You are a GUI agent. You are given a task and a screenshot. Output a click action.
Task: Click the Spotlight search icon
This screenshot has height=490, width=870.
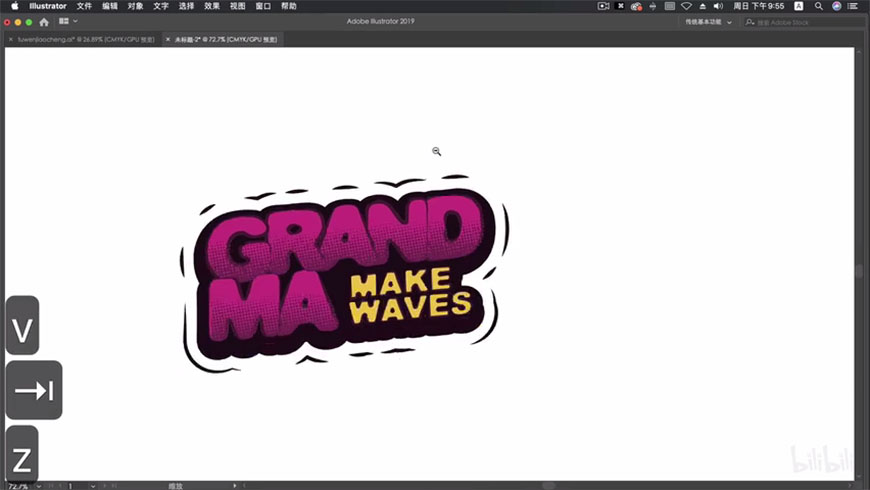click(x=819, y=6)
